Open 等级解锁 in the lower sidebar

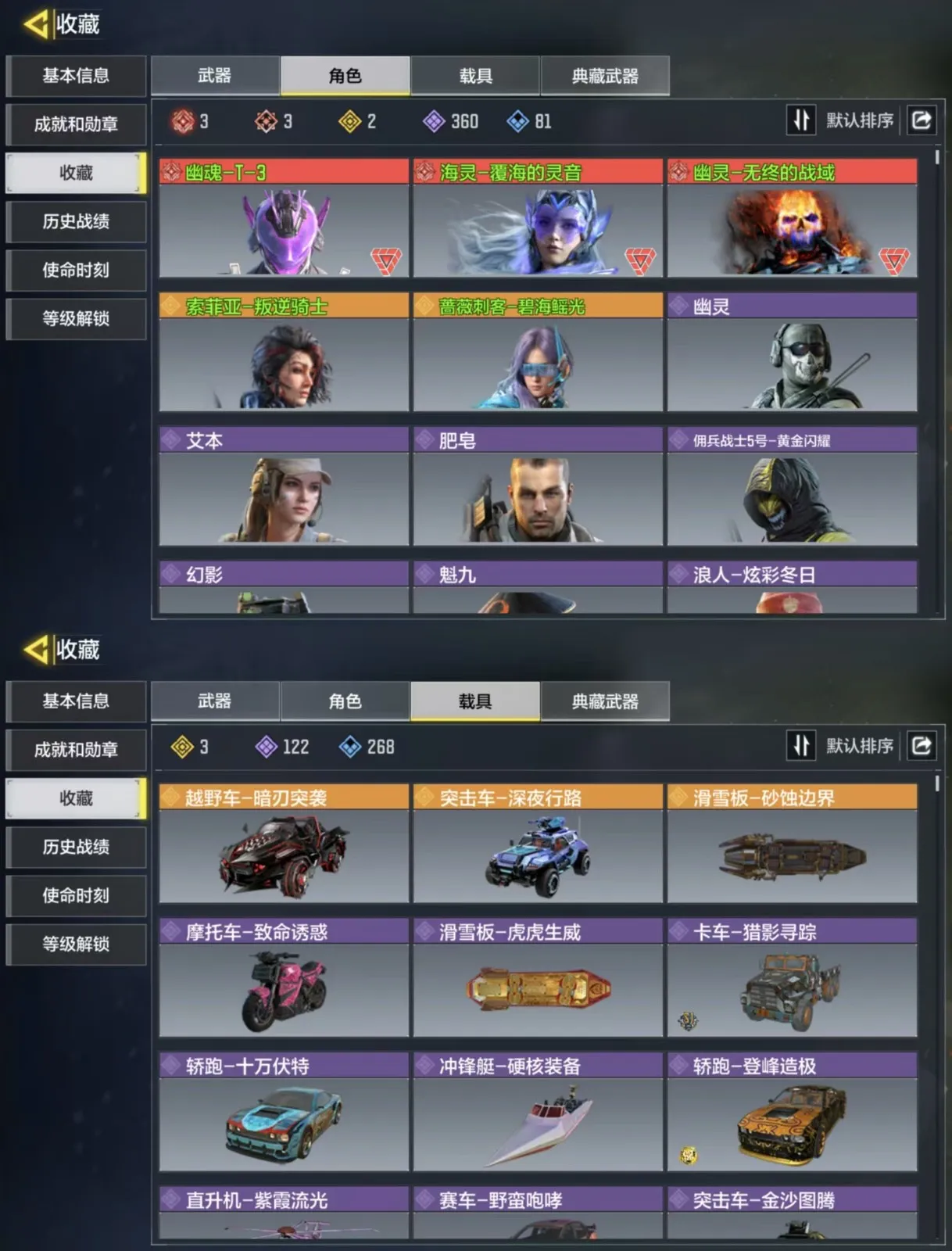pyautogui.click(x=76, y=945)
